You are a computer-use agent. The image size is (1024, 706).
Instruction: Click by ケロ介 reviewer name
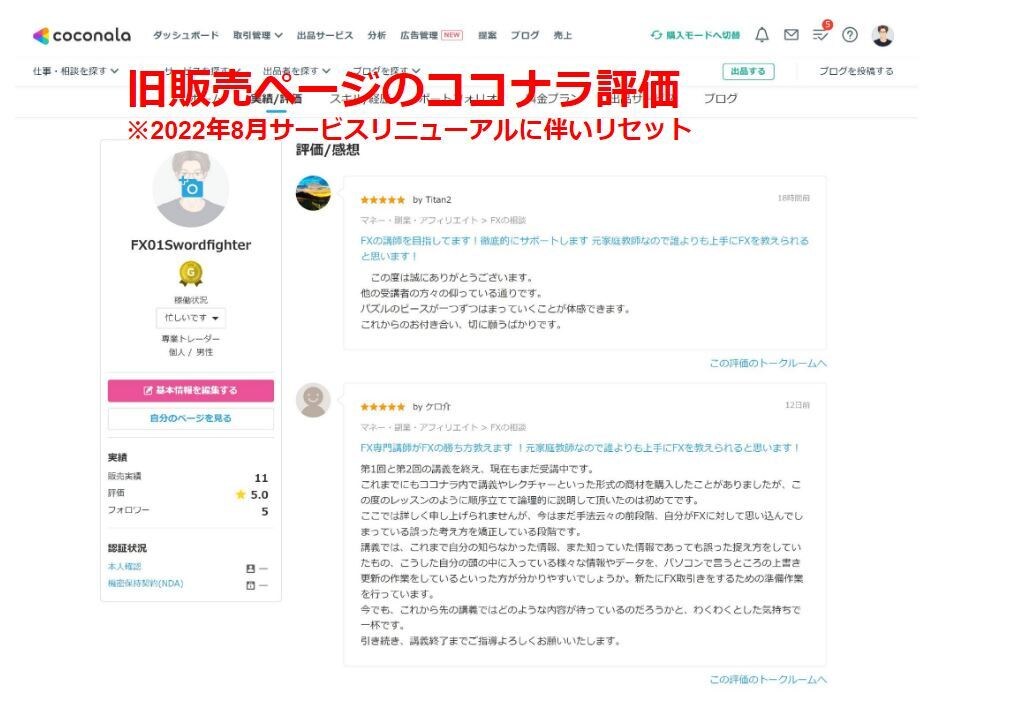(x=432, y=407)
